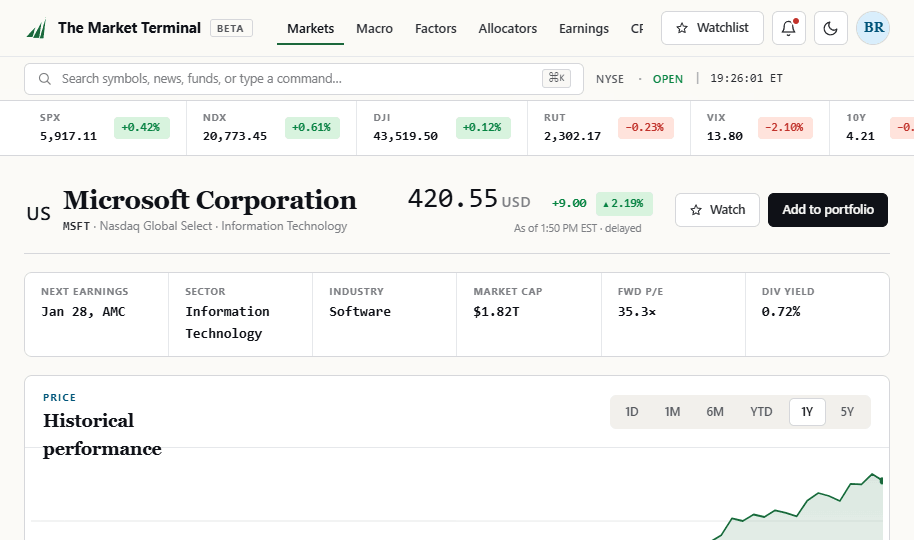
Task: Switch to the Markets tab
Action: coord(311,29)
